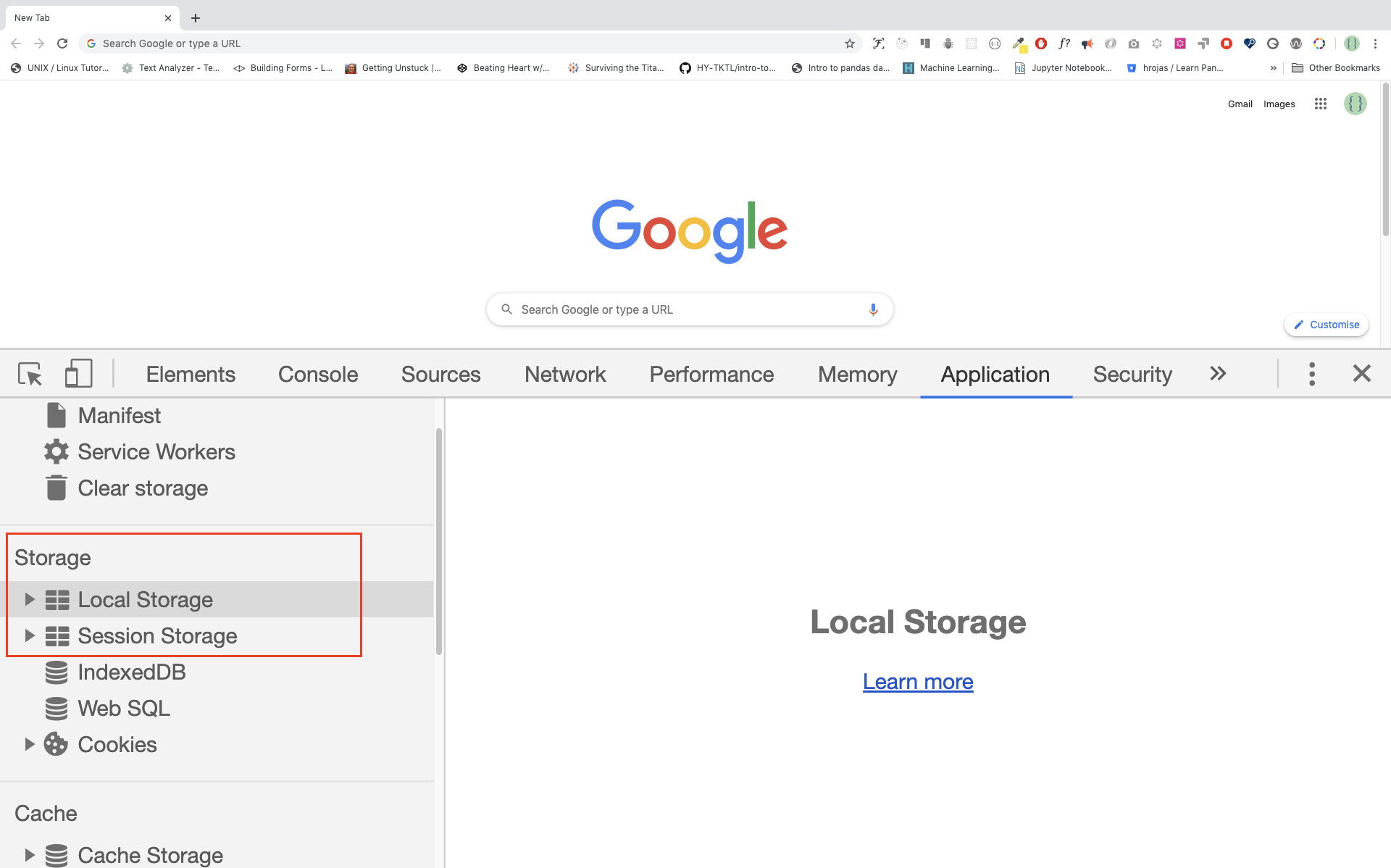Click the Web SQL database icon
The image size is (1391, 868).
pos(57,708)
